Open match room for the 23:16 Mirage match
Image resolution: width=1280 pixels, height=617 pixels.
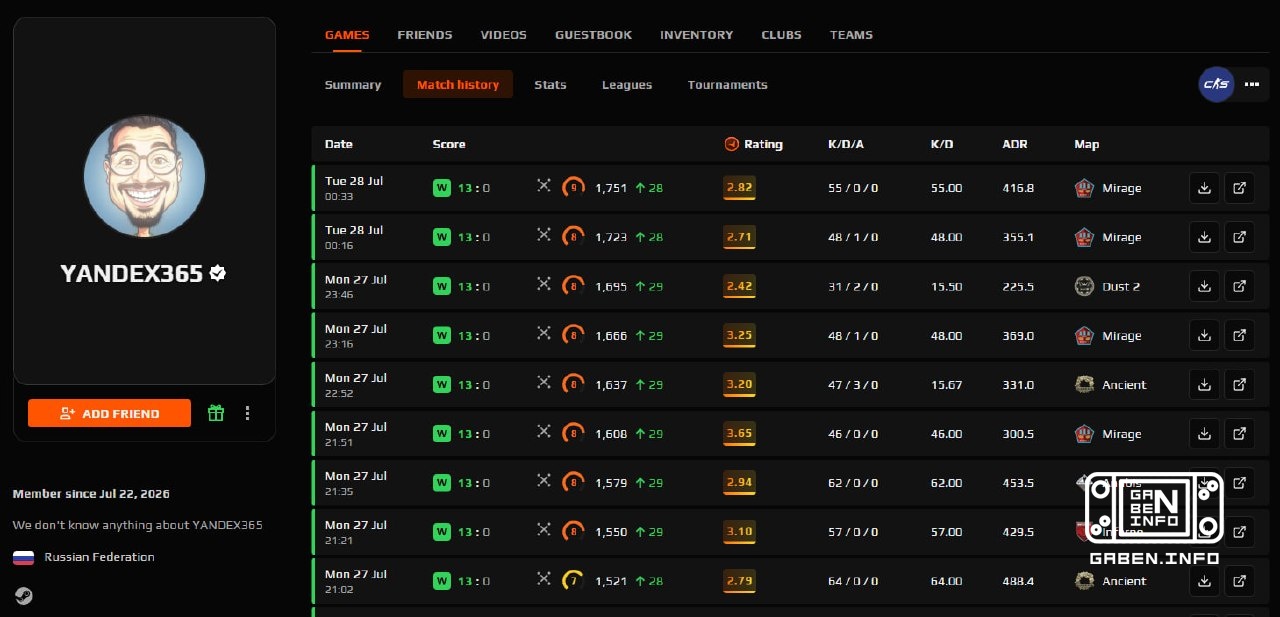click(1239, 335)
